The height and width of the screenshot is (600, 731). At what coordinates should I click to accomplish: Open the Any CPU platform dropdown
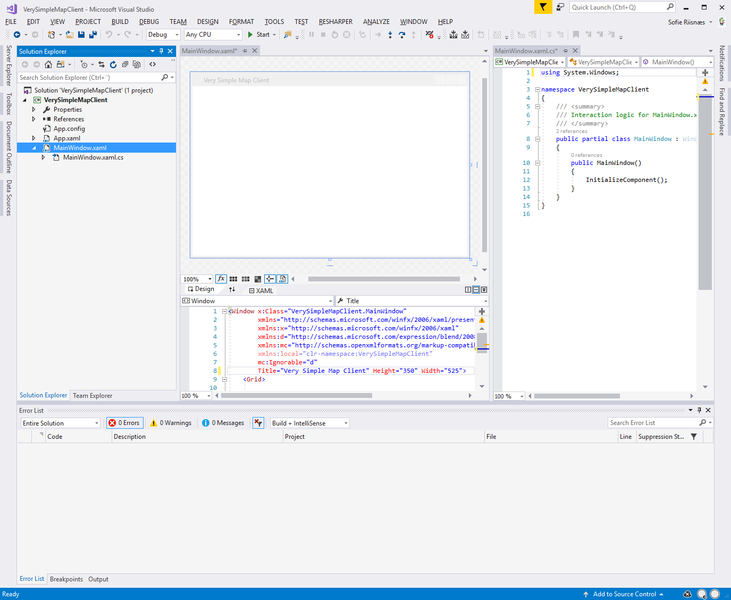tap(213, 34)
